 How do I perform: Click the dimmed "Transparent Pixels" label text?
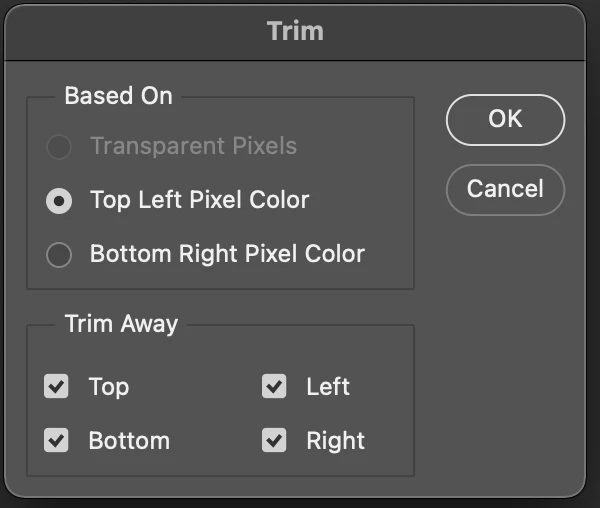[x=193, y=146]
